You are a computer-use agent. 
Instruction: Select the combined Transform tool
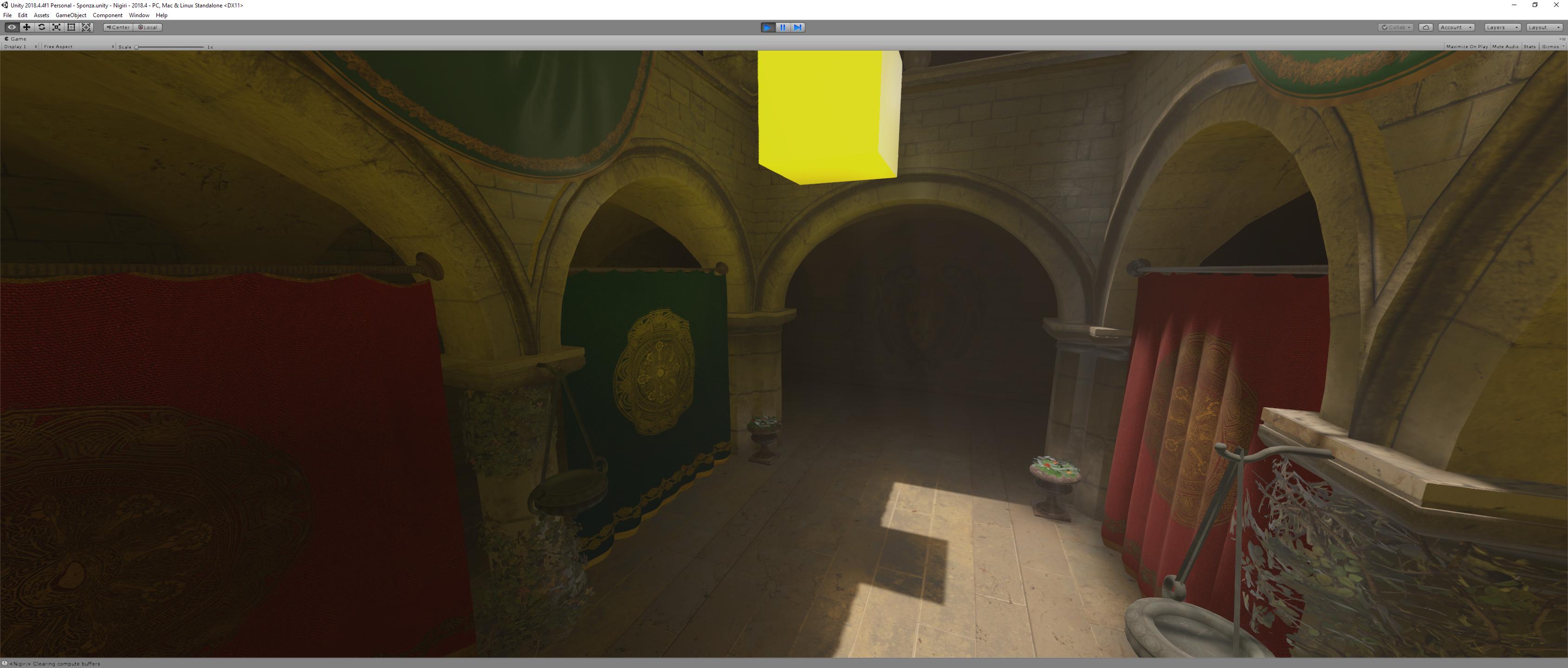[86, 27]
